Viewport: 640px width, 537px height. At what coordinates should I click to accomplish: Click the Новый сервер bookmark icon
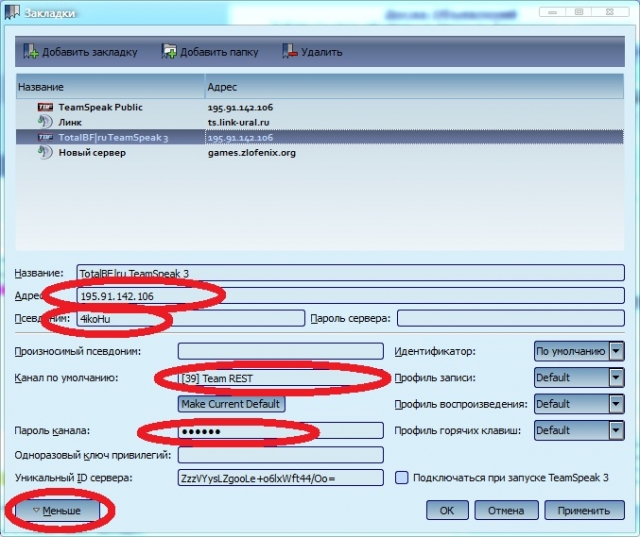tap(45, 152)
